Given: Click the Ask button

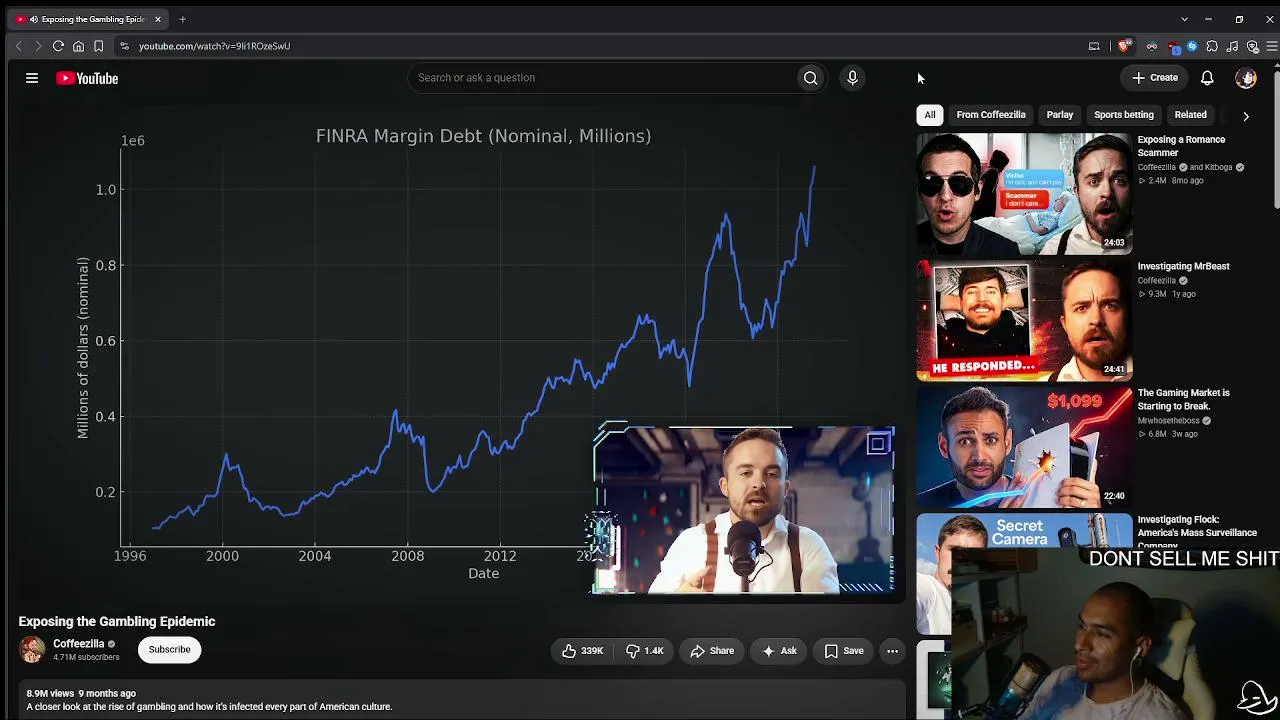Looking at the screenshot, I should coord(779,651).
